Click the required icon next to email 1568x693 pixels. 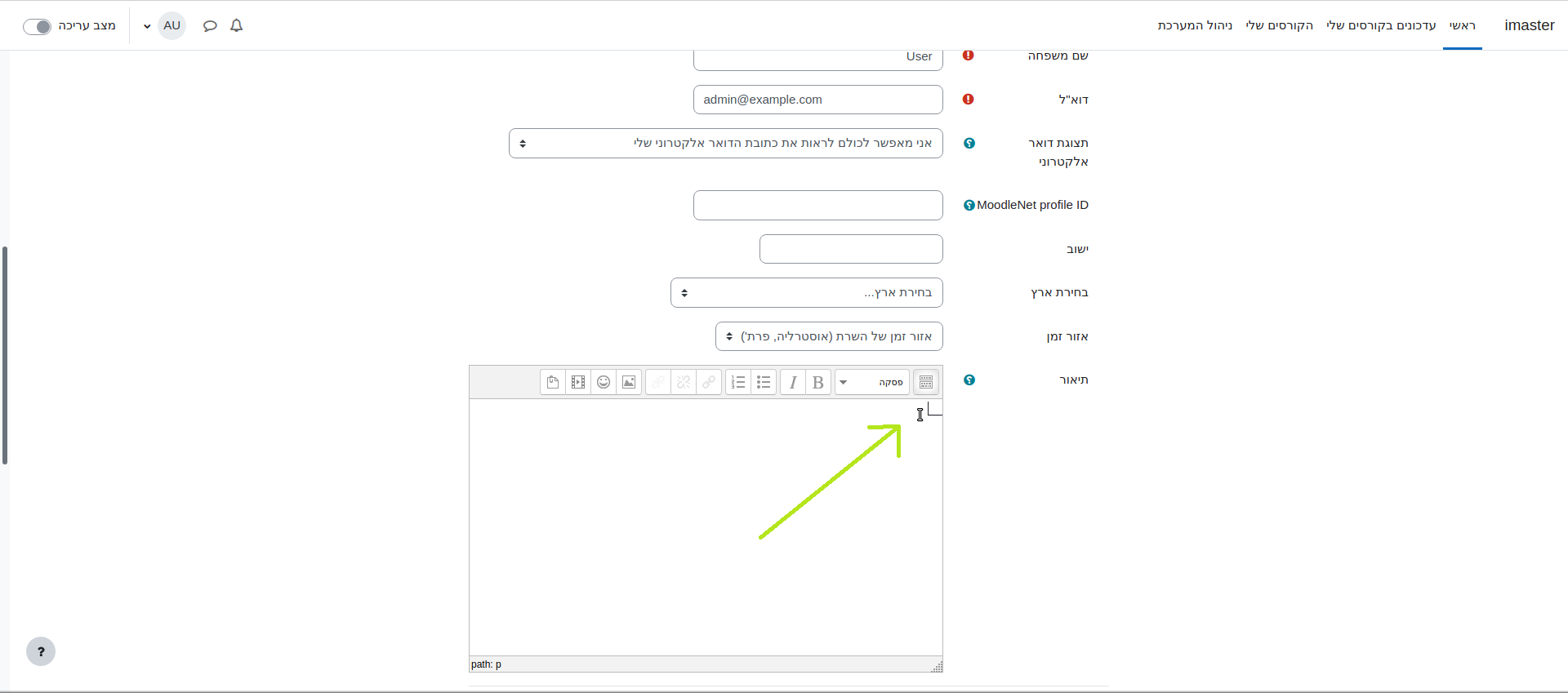coord(969,99)
